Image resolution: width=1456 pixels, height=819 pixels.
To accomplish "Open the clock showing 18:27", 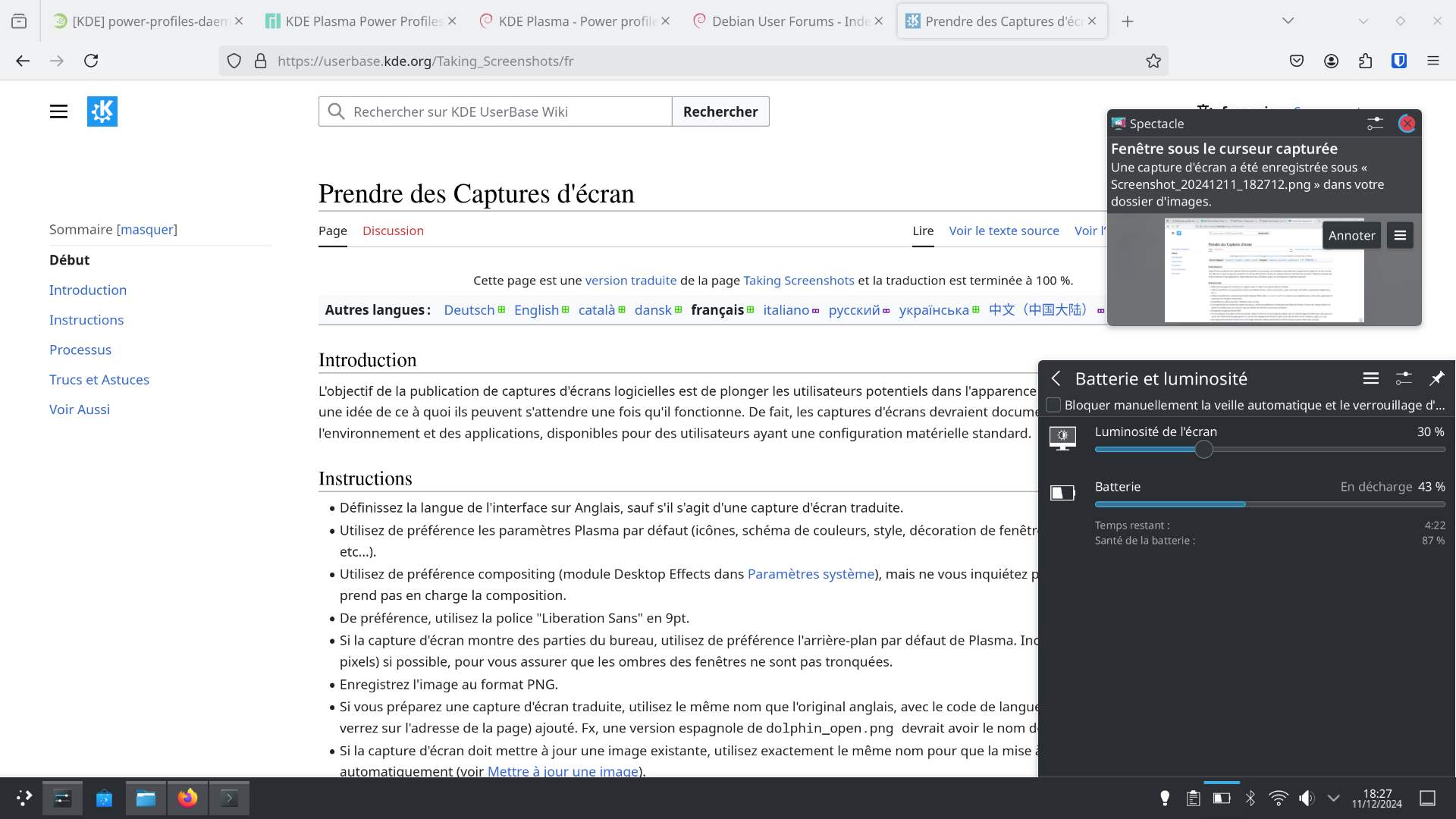I will (x=1377, y=798).
